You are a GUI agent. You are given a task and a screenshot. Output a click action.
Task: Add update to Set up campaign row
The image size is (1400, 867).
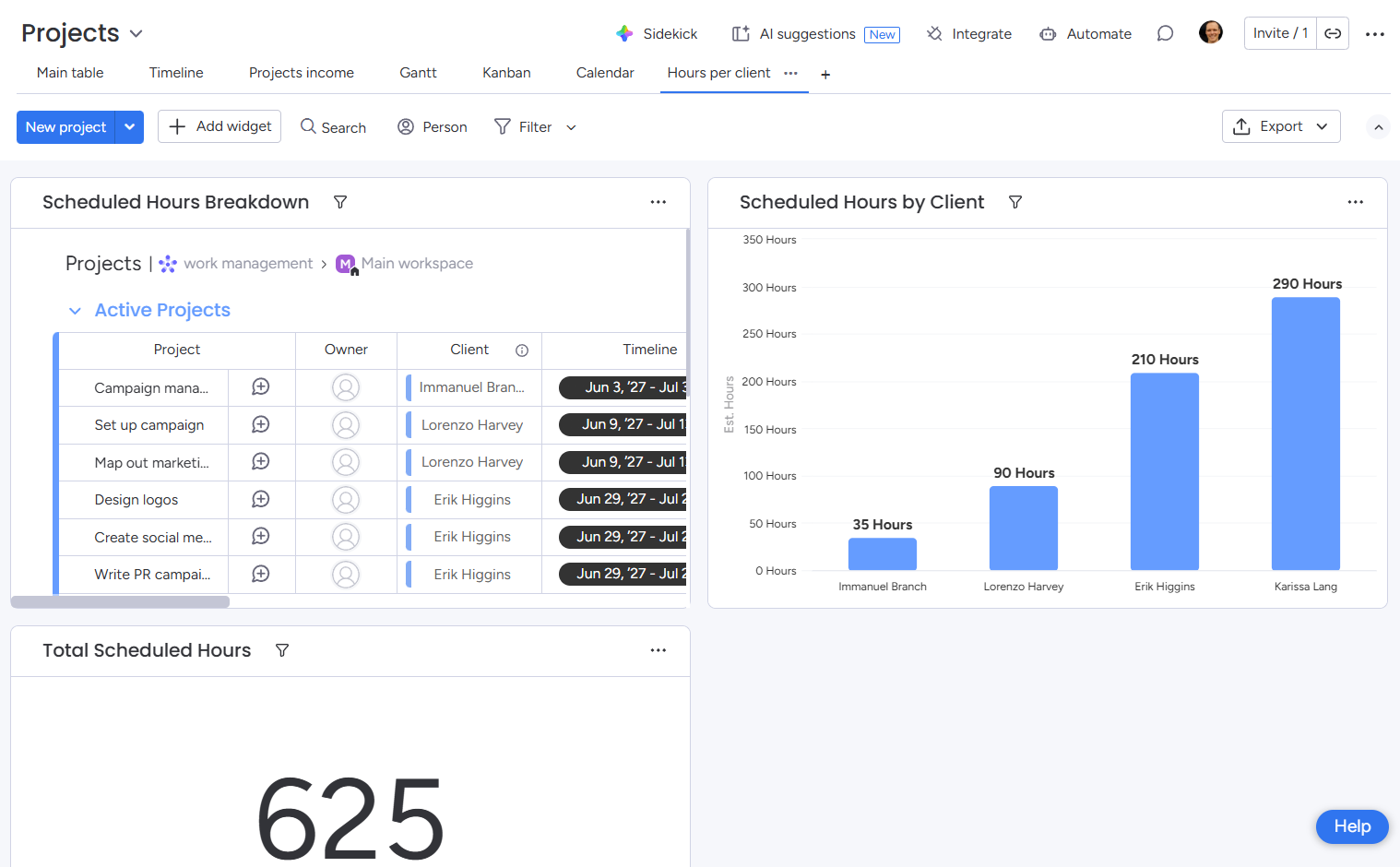(x=261, y=424)
